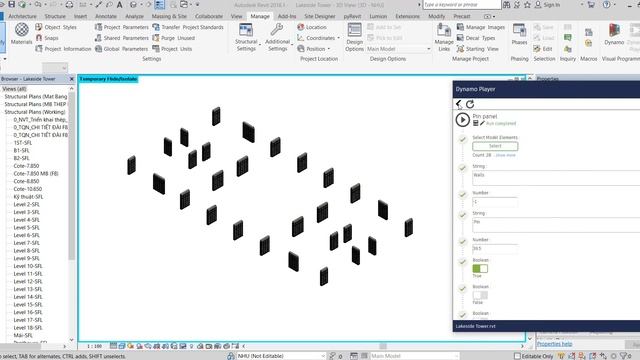Click the 1 : 100 view scale

[94, 346]
